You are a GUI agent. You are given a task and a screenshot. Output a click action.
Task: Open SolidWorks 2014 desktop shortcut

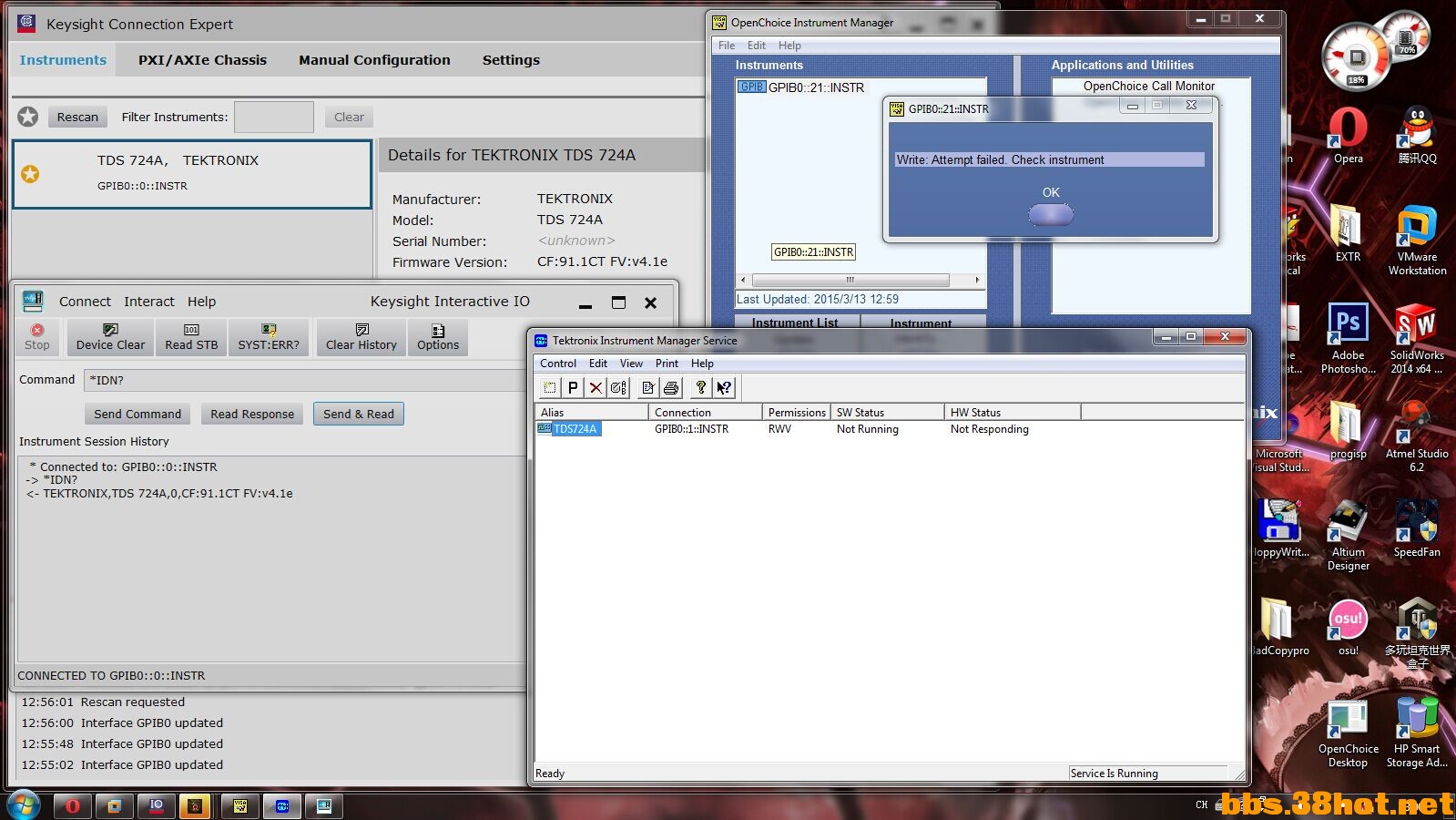[1417, 339]
